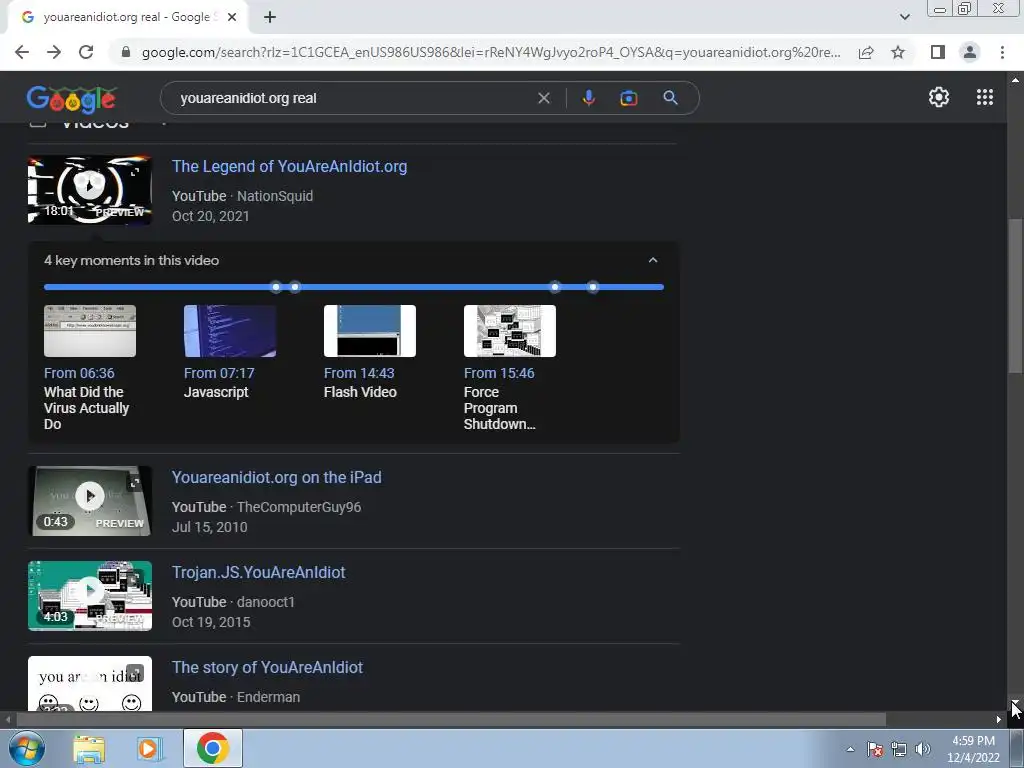Viewport: 1024px width, 768px height.
Task: Open a new browser tab
Action: pos(270,18)
